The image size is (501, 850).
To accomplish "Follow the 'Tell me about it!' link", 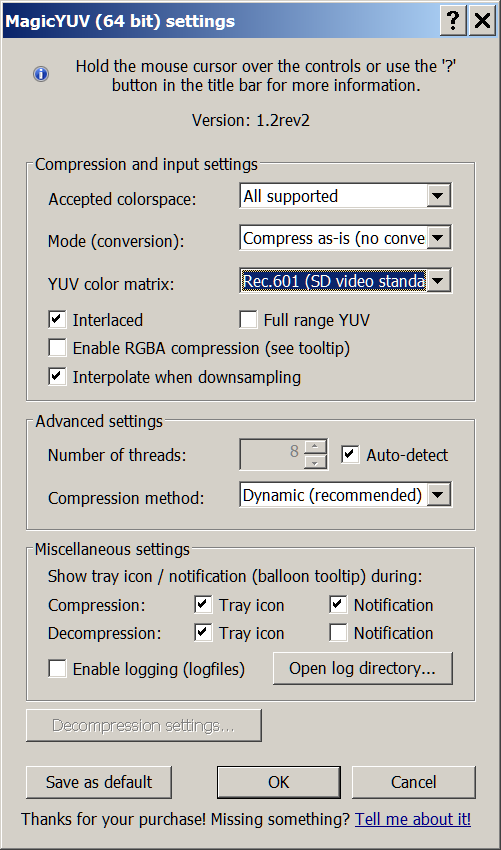I will (x=413, y=819).
